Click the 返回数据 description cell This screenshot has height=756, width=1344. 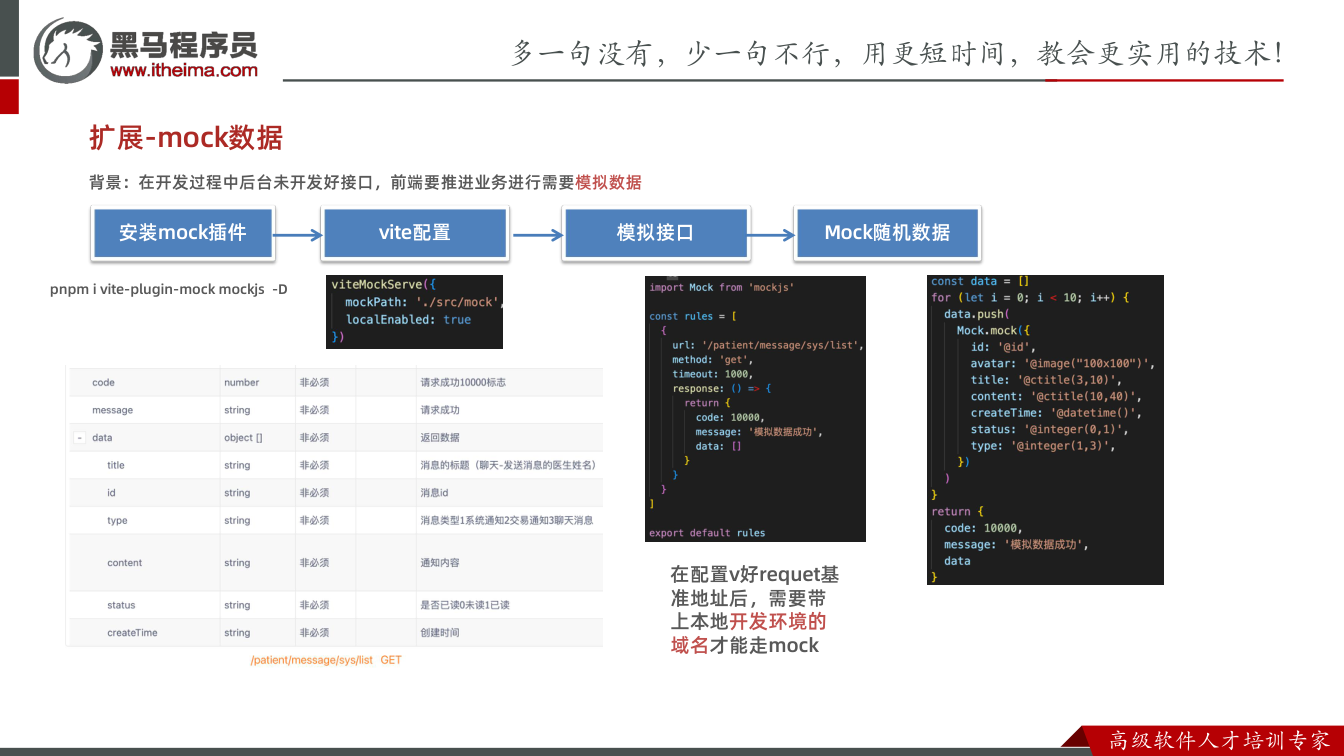[x=440, y=438]
